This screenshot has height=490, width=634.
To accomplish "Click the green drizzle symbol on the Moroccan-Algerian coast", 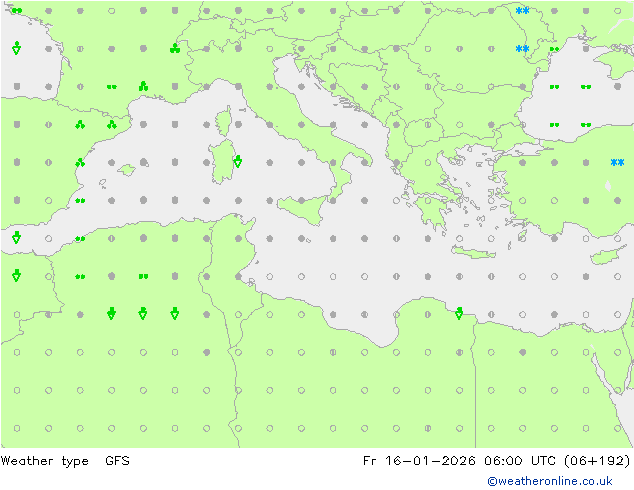I will pos(80,239).
